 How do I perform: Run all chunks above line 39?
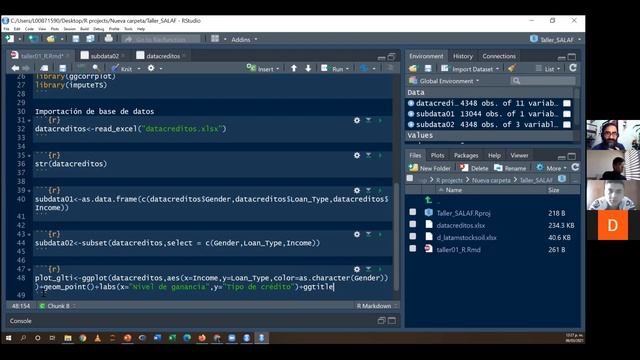click(369, 190)
